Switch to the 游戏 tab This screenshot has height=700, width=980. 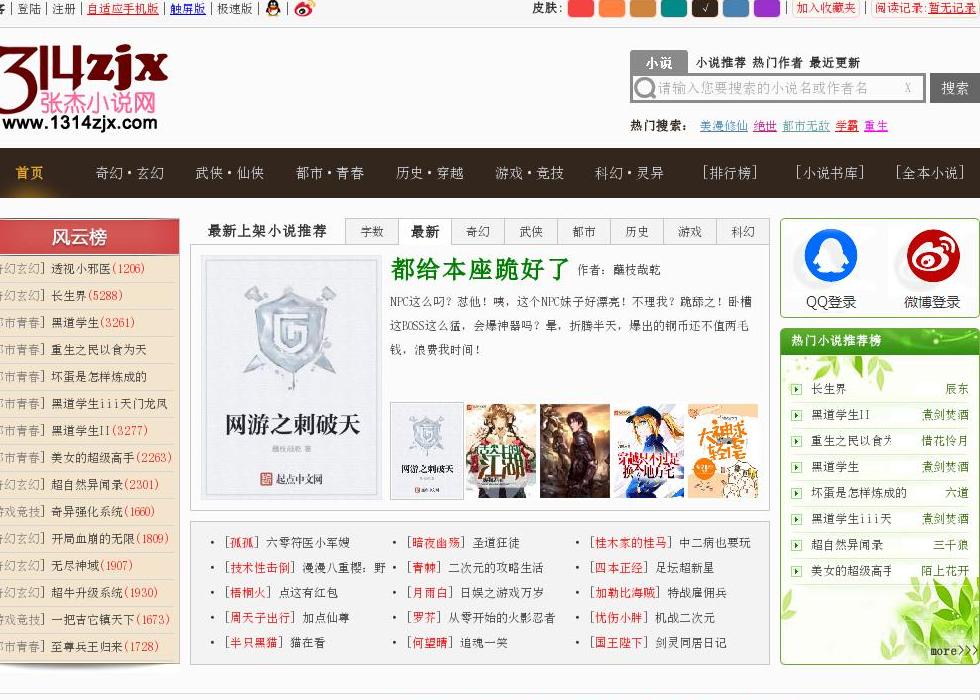tap(690, 232)
